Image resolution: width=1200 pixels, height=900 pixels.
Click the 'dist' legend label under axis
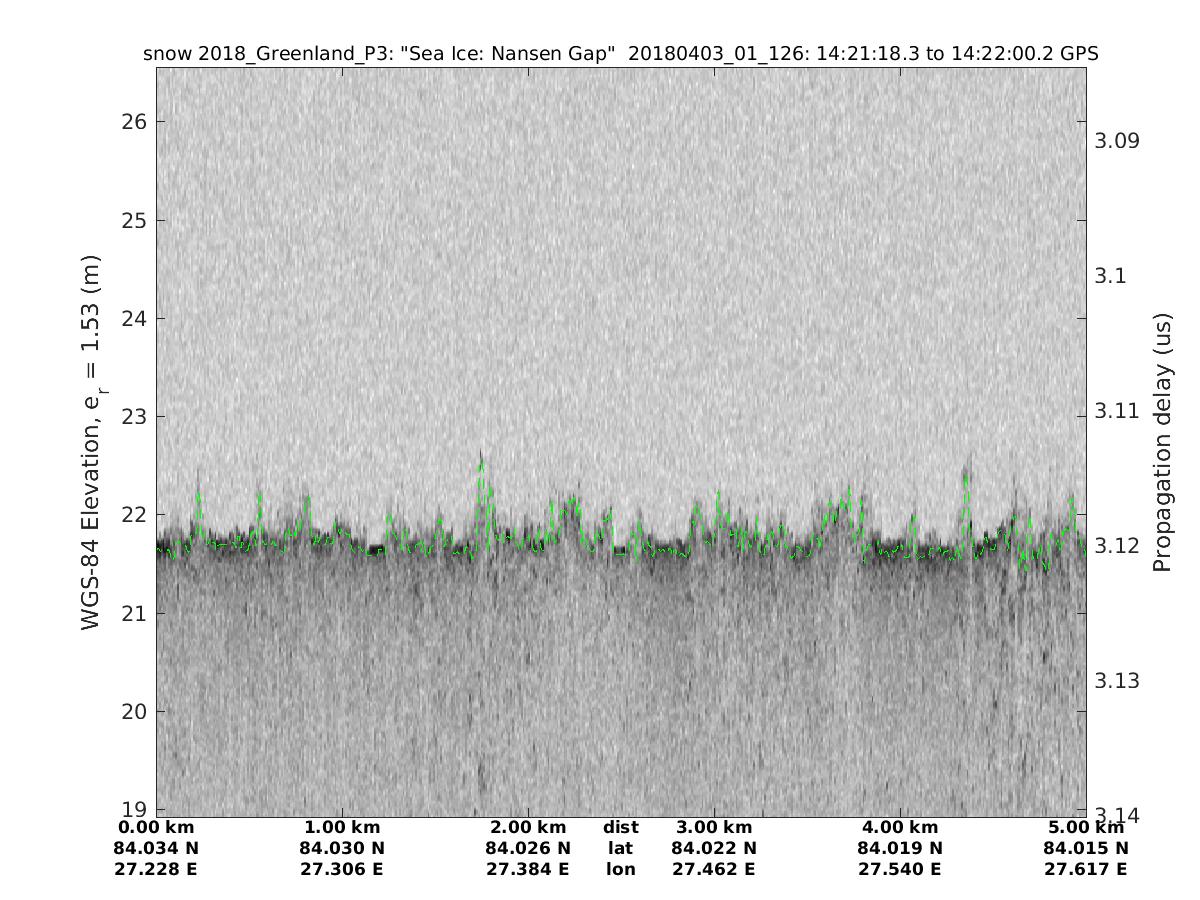(620, 828)
